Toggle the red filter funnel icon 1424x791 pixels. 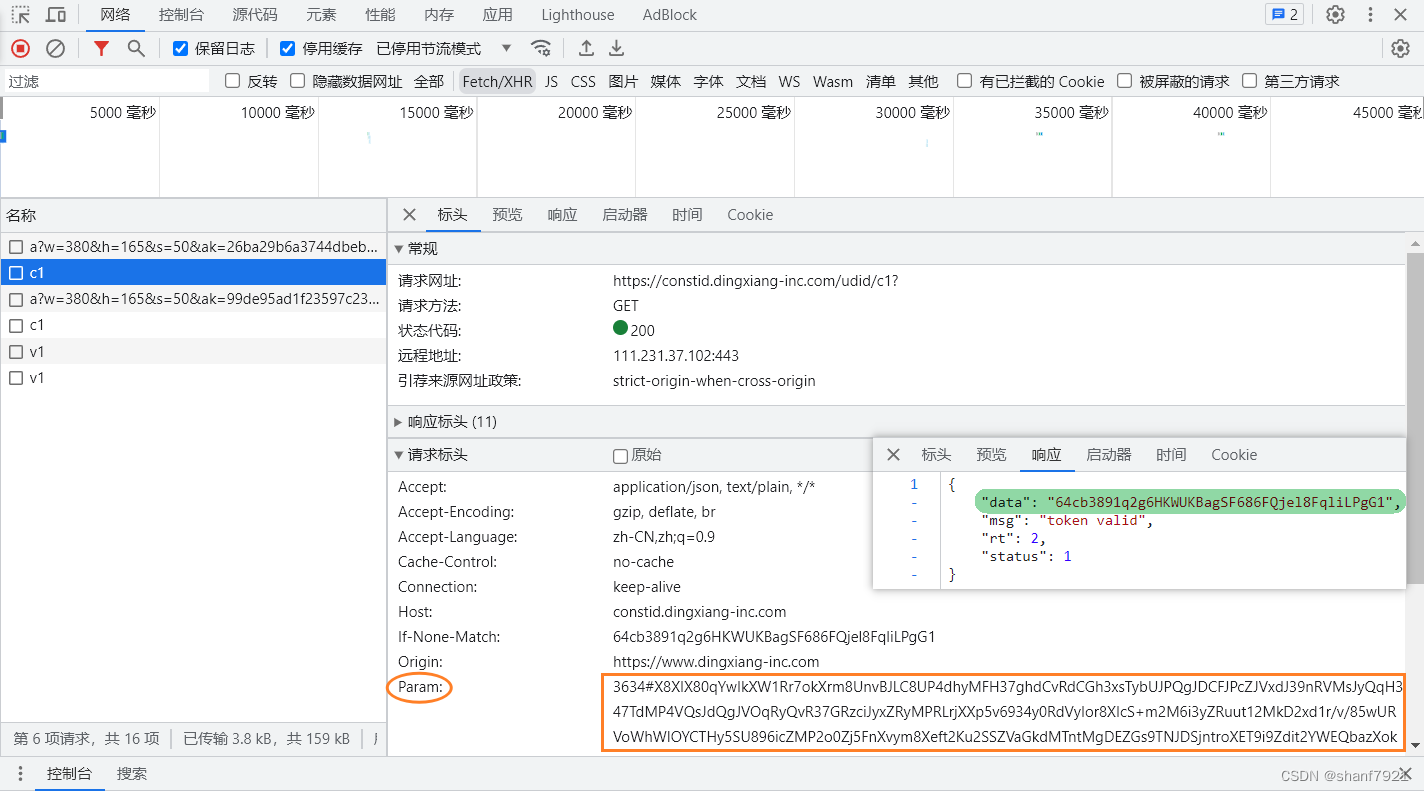click(101, 48)
